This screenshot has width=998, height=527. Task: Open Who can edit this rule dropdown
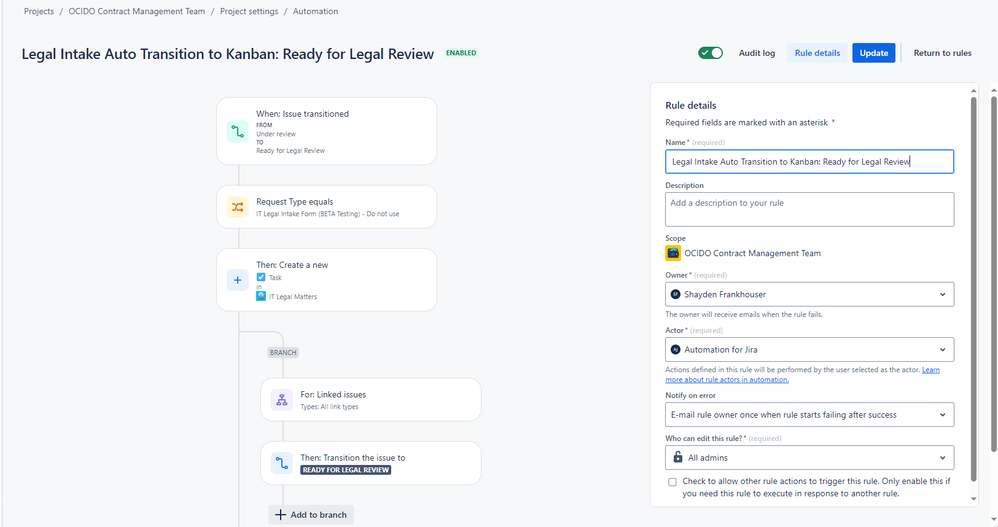(810, 457)
